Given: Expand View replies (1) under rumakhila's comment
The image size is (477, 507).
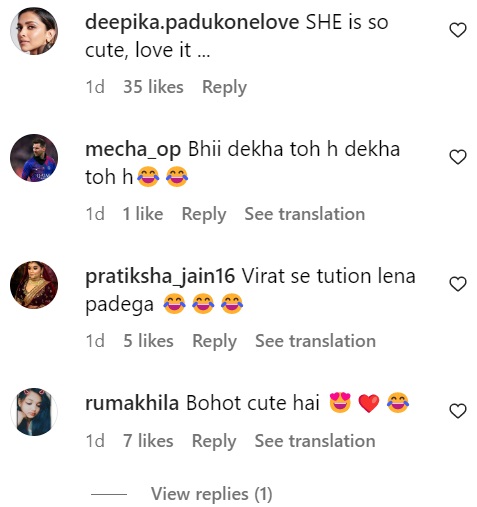Looking at the screenshot, I should (211, 494).
